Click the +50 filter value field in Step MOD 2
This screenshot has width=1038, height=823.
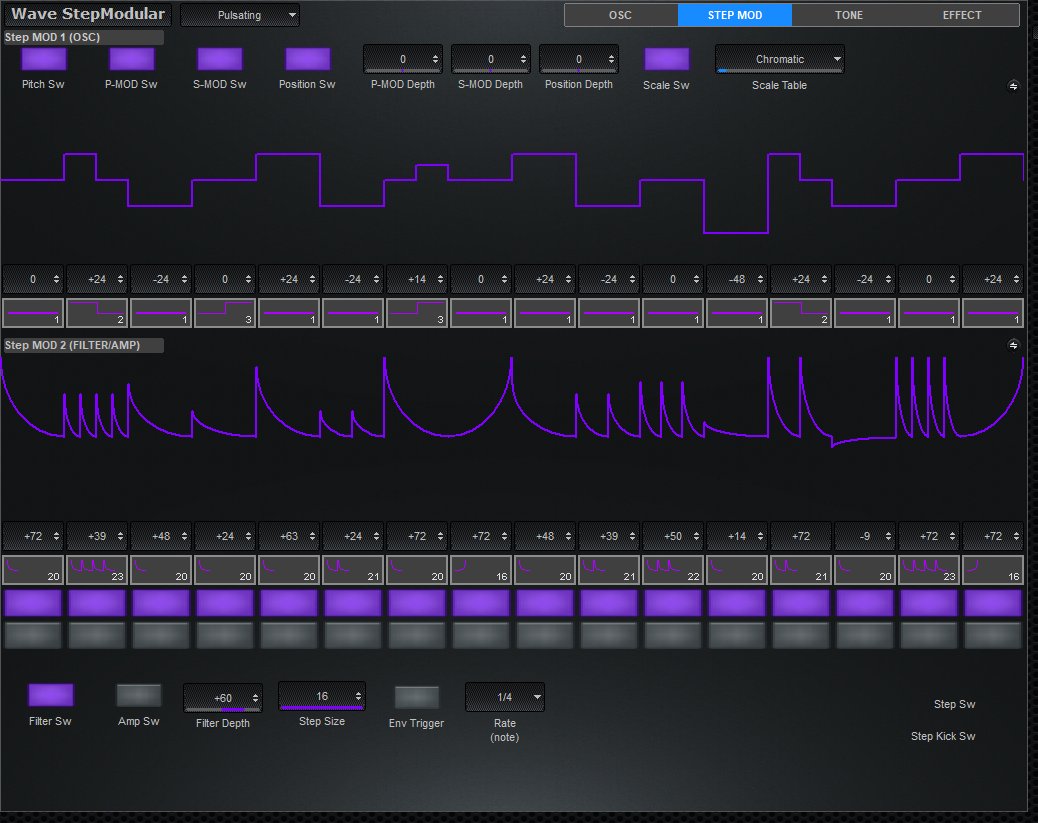(673, 536)
